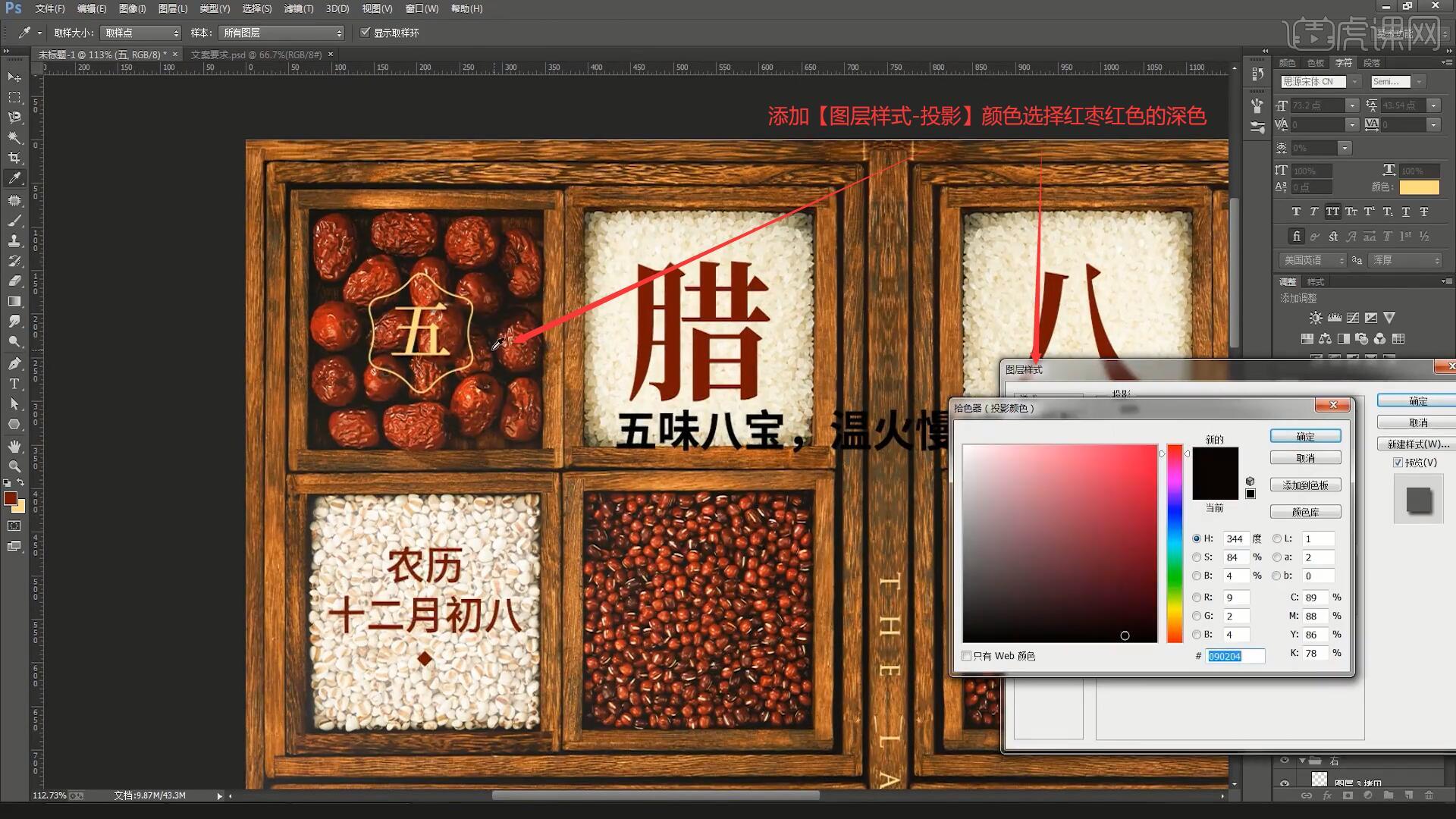Enable the 只有 Web 颜色 checkbox
Image resolution: width=1456 pixels, height=819 pixels.
click(967, 656)
